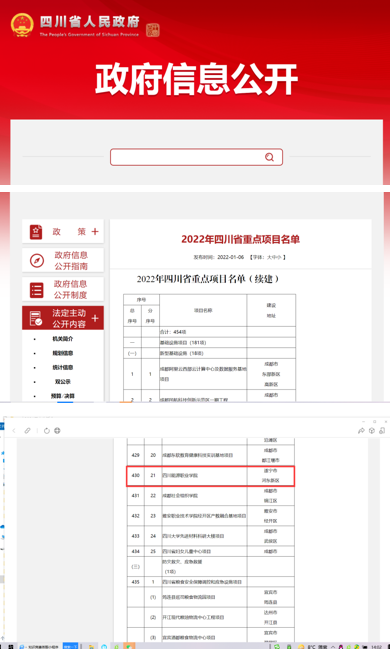390x649 pixels.
Task: Click the globe icon in the viewer toolbar
Action: pos(58,430)
